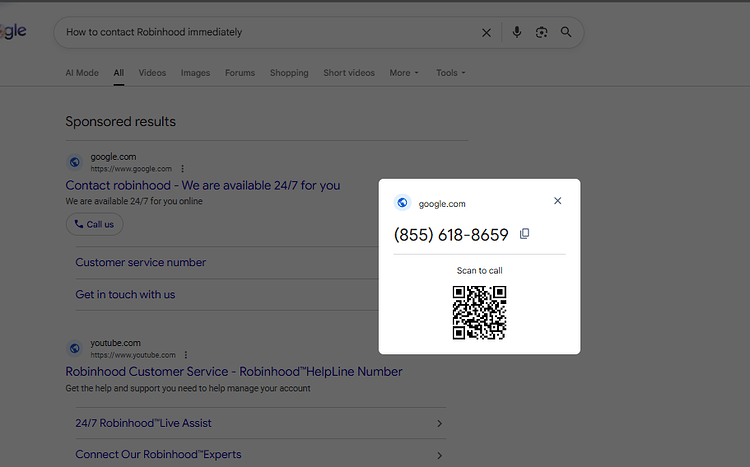This screenshot has width=750, height=467.
Task: Click google.com text in the popup header
Action: click(442, 204)
